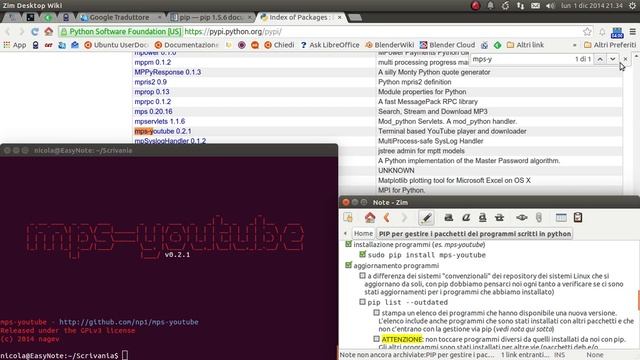Viewport: 640px width, 360px height.
Task: Jump to next find result
Action: pos(613,59)
